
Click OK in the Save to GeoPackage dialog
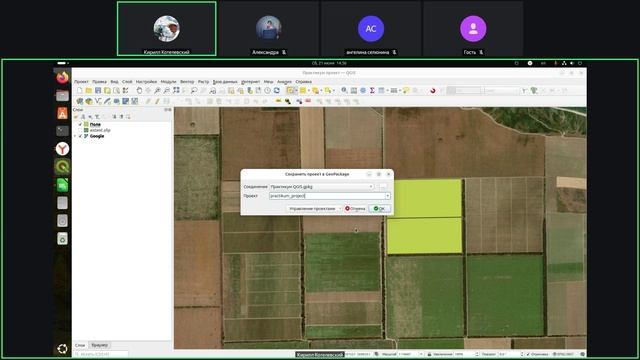380,209
